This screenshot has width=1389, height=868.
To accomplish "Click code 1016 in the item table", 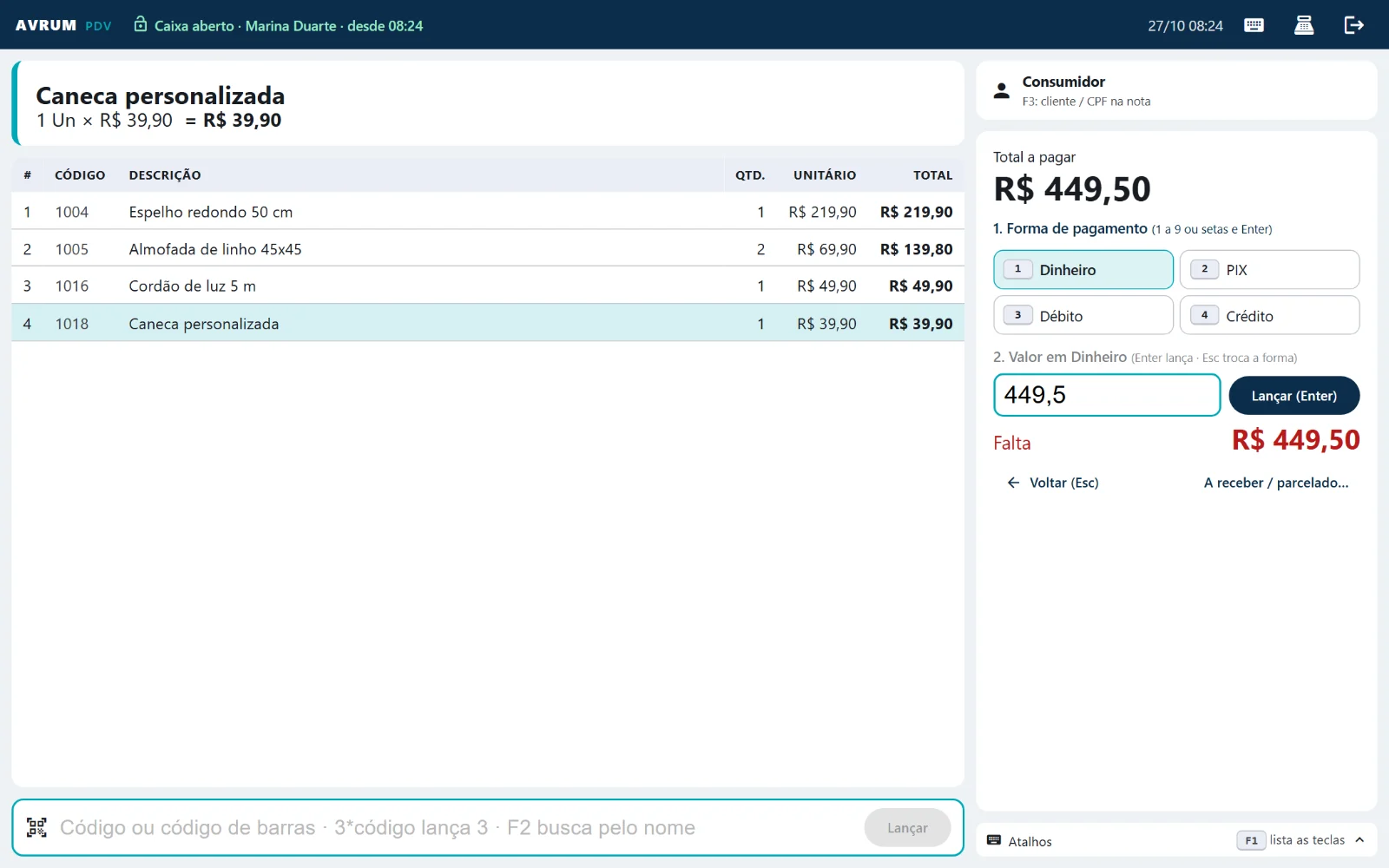I will 72,286.
